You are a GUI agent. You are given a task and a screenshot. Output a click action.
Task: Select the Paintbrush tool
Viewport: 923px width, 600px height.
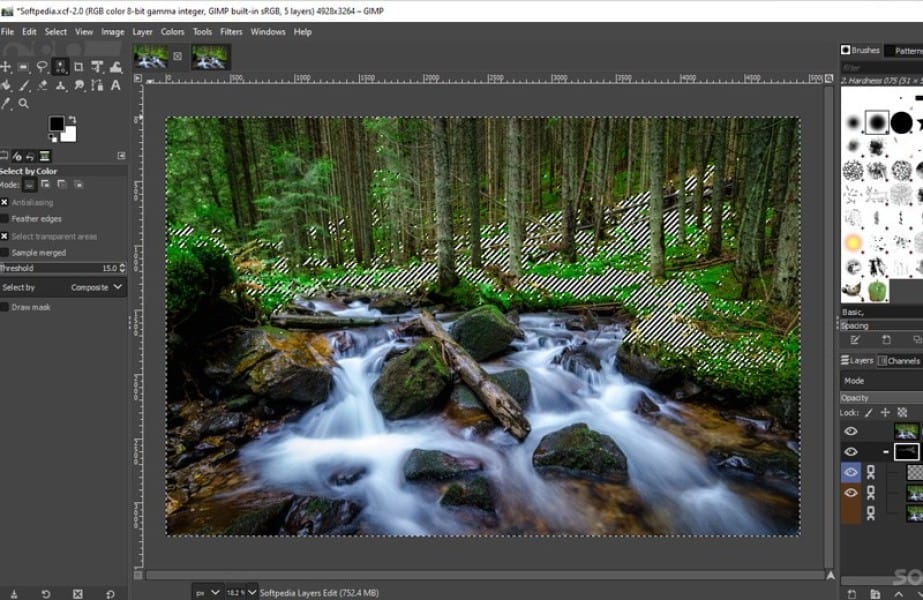tap(24, 85)
